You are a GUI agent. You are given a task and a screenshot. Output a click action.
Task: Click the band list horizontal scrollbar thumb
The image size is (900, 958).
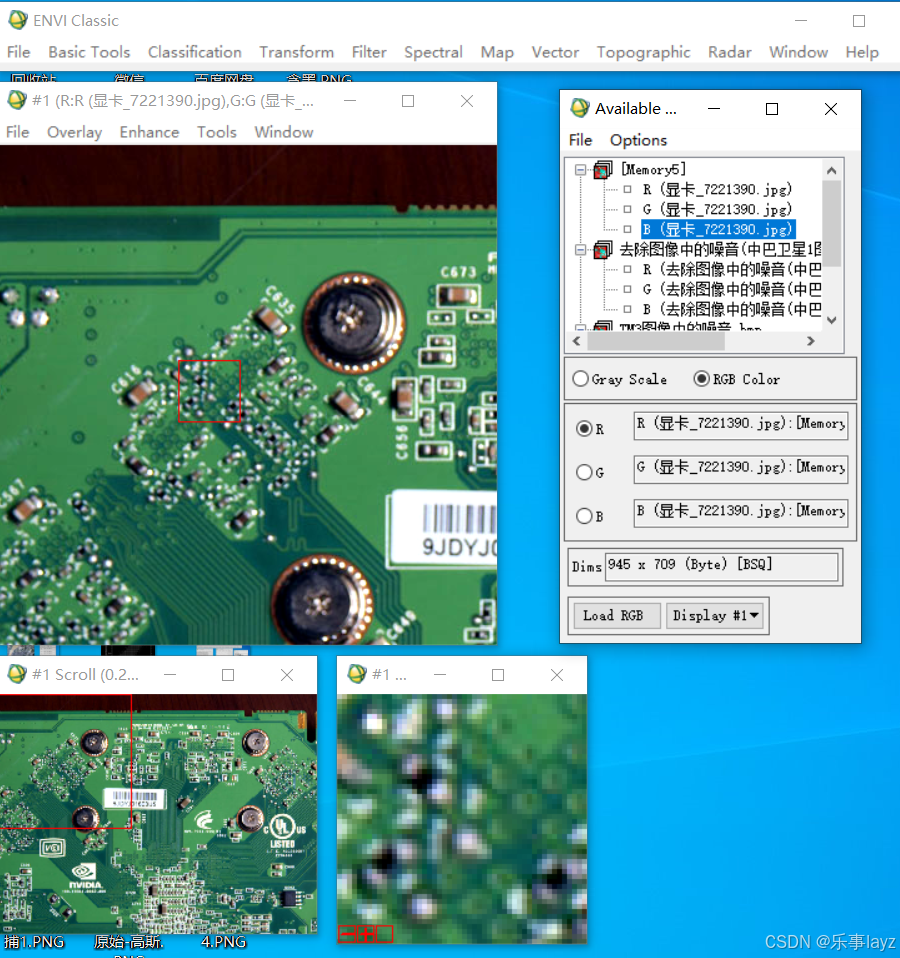[656, 342]
